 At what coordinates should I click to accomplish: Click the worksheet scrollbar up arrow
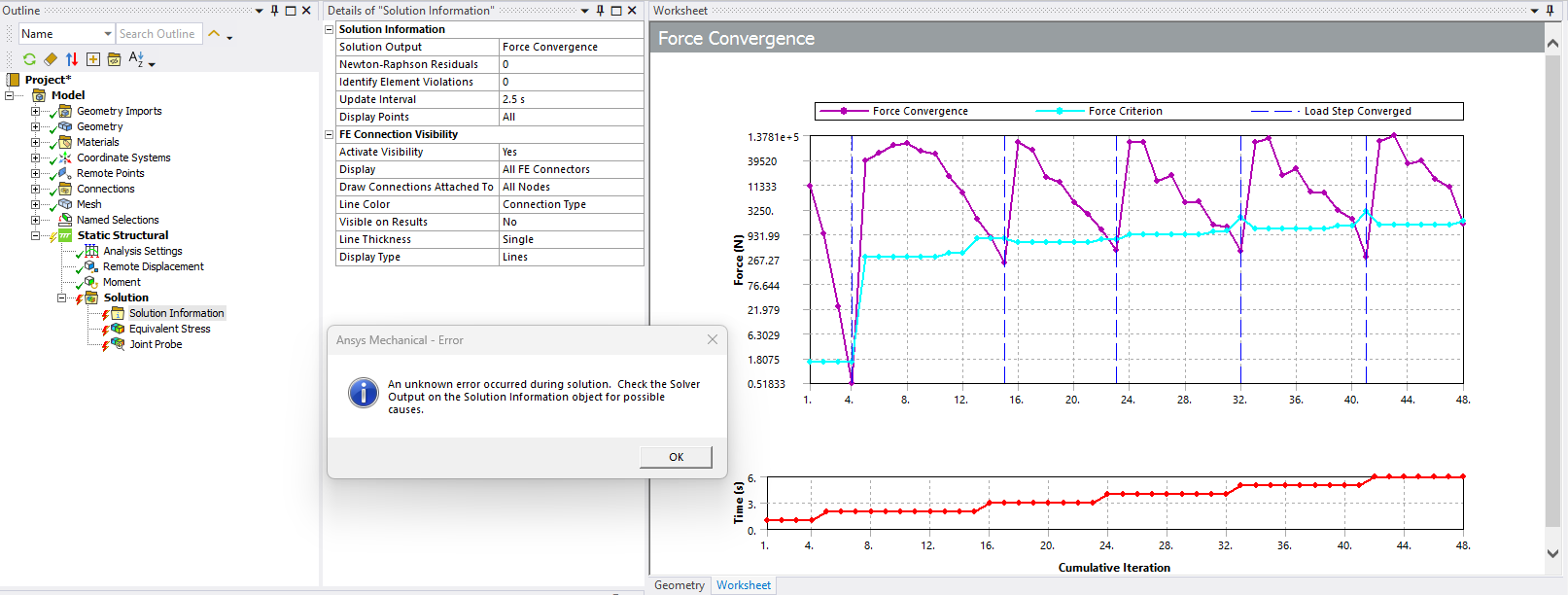pos(1552,43)
